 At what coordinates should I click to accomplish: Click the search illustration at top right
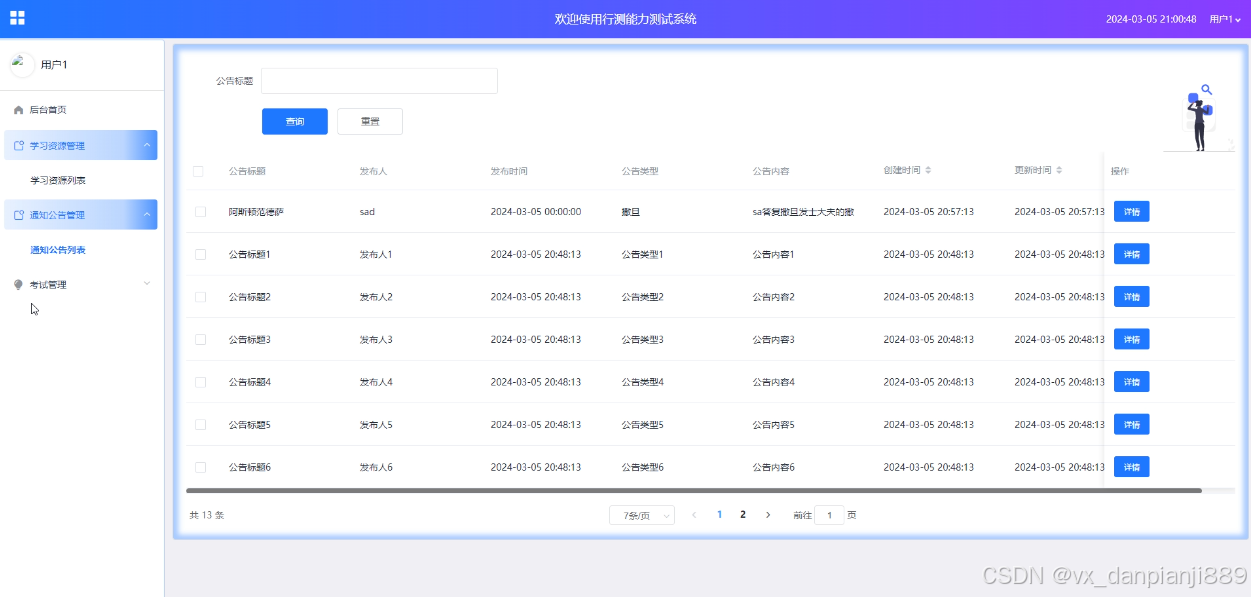click(x=1200, y=118)
